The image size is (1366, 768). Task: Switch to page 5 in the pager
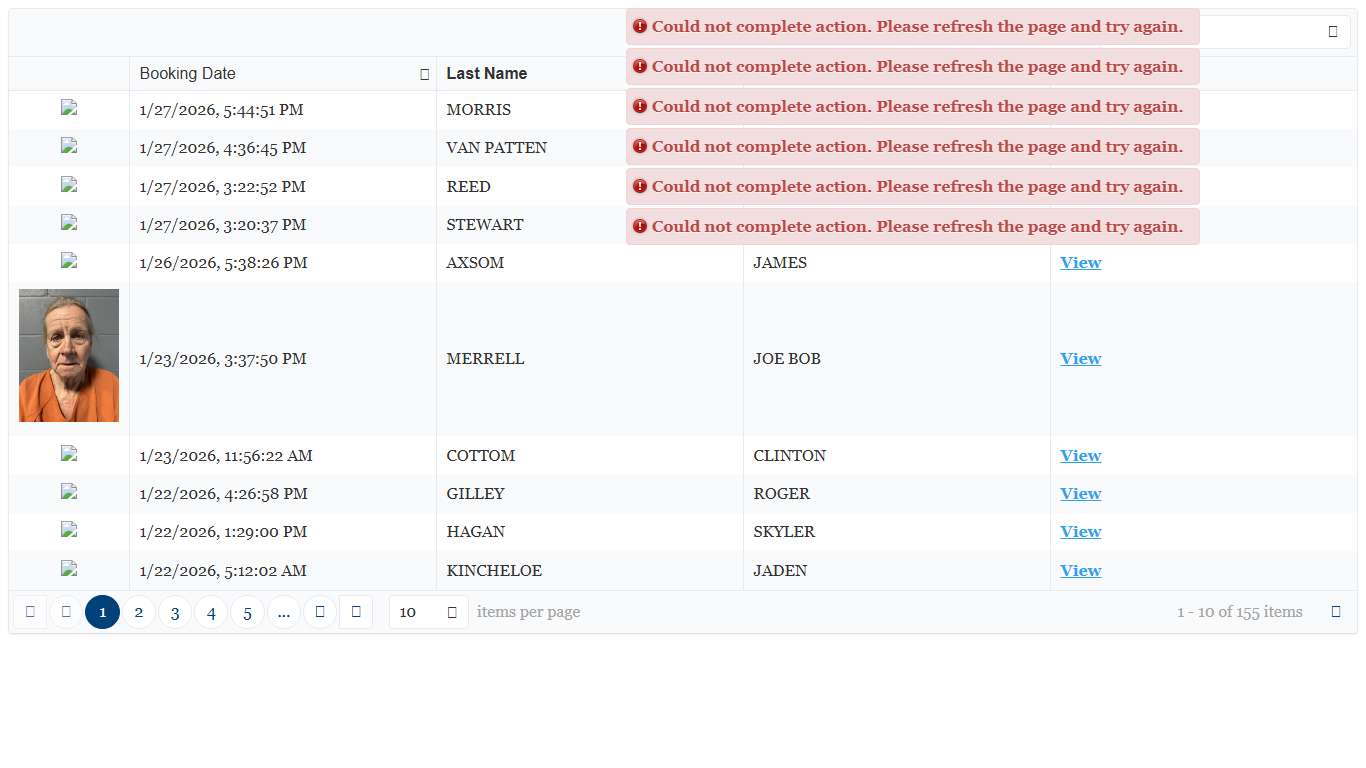coord(247,612)
